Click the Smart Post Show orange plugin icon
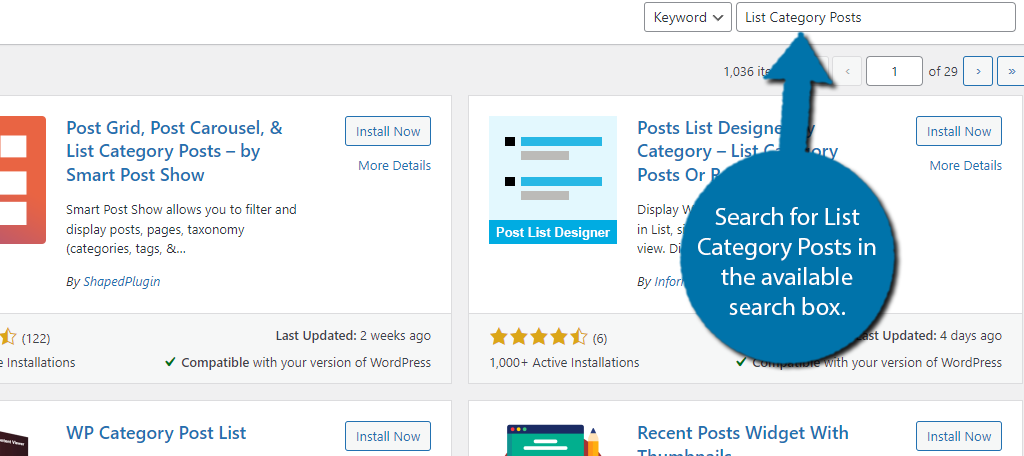The image size is (1024, 456). coord(22,180)
